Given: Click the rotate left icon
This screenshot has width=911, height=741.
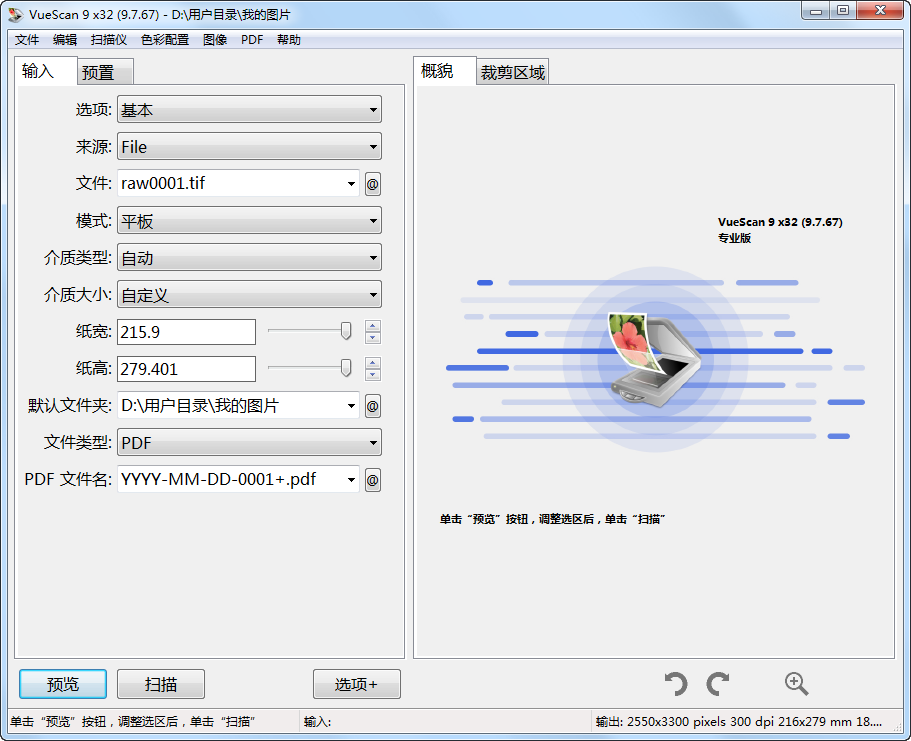Looking at the screenshot, I should (676, 684).
